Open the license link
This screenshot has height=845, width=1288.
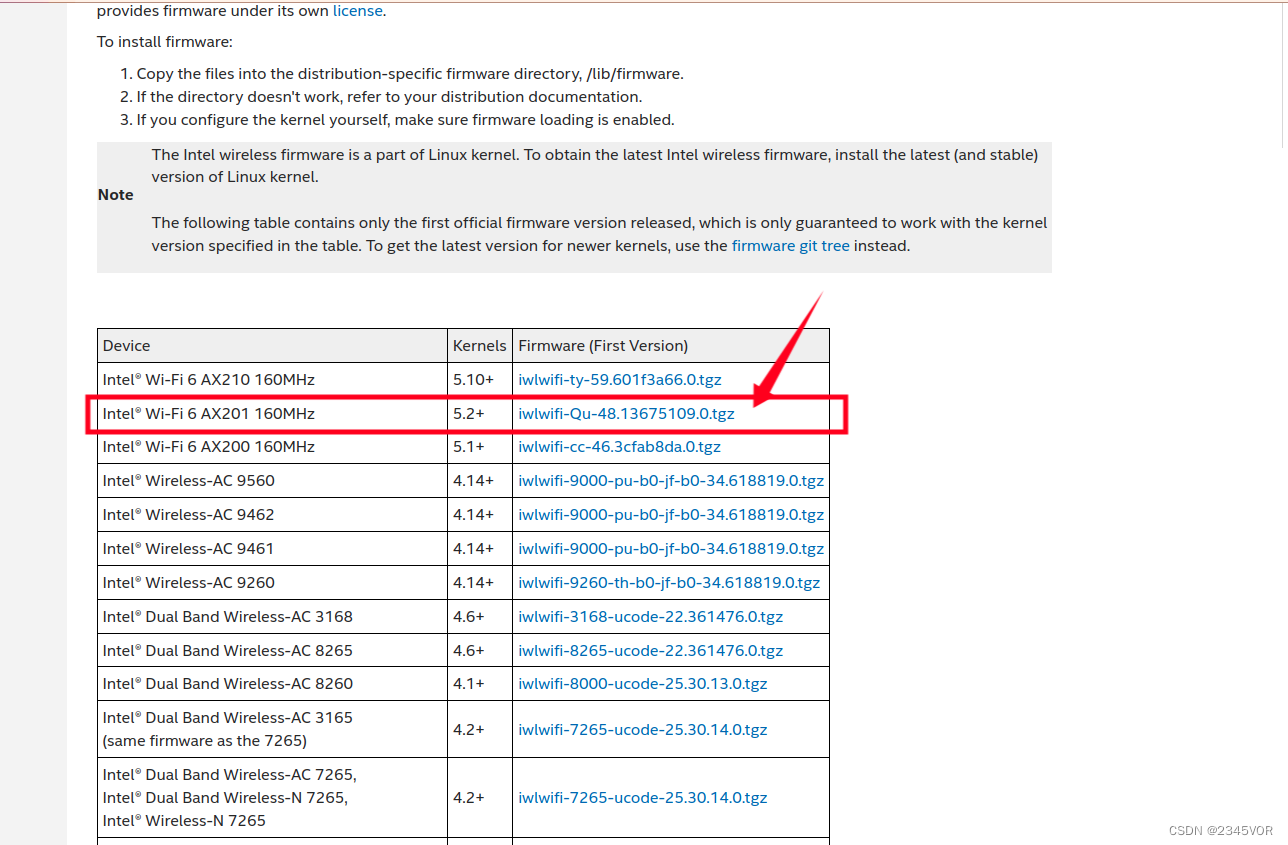[x=357, y=11]
